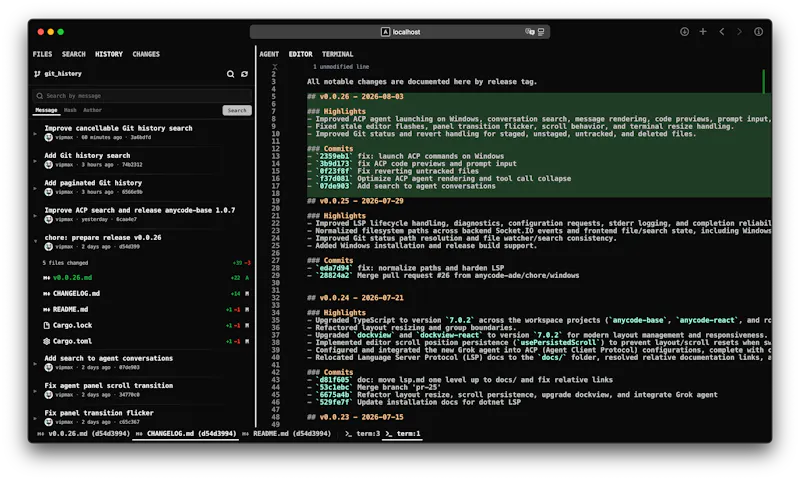Click the file icon beside Cargo.lock

(x=46, y=325)
